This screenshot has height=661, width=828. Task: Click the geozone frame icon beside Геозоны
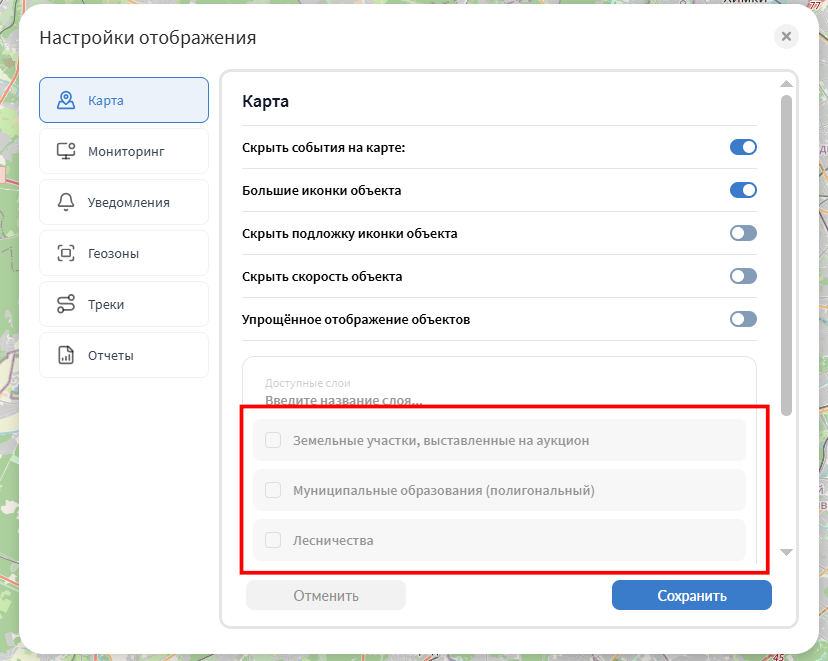(66, 253)
